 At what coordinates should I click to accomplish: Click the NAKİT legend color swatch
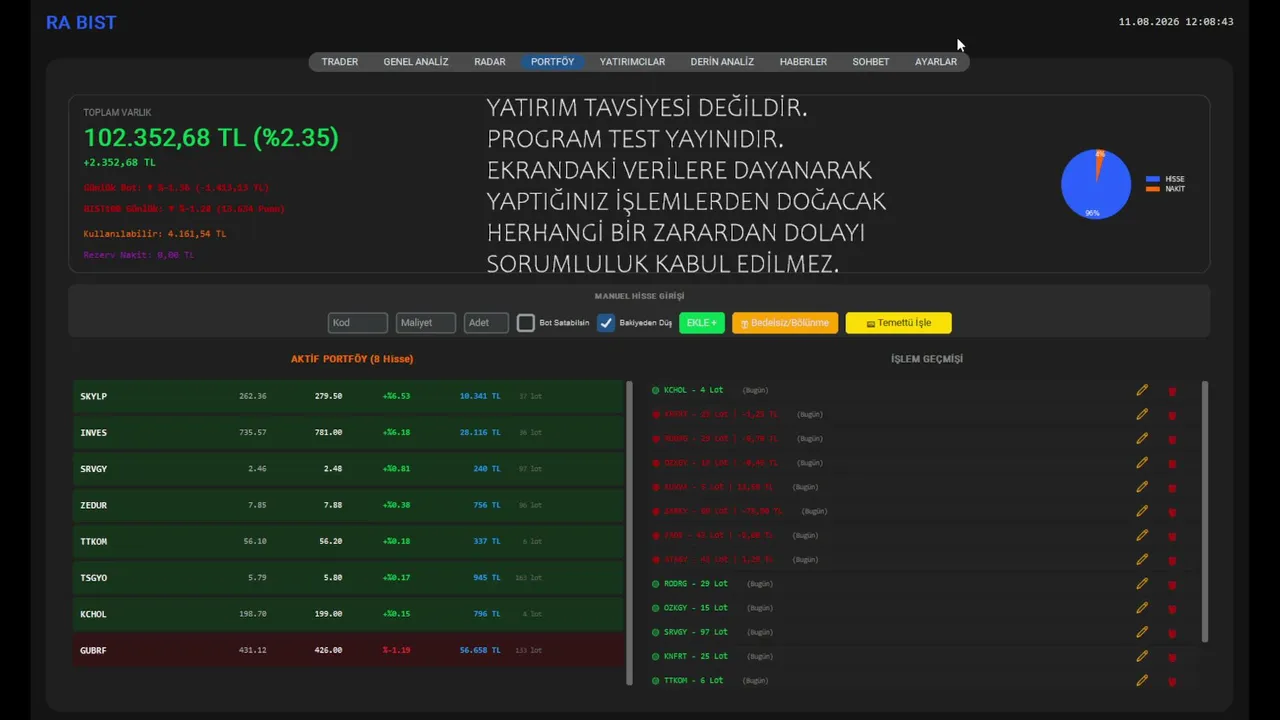click(1153, 189)
